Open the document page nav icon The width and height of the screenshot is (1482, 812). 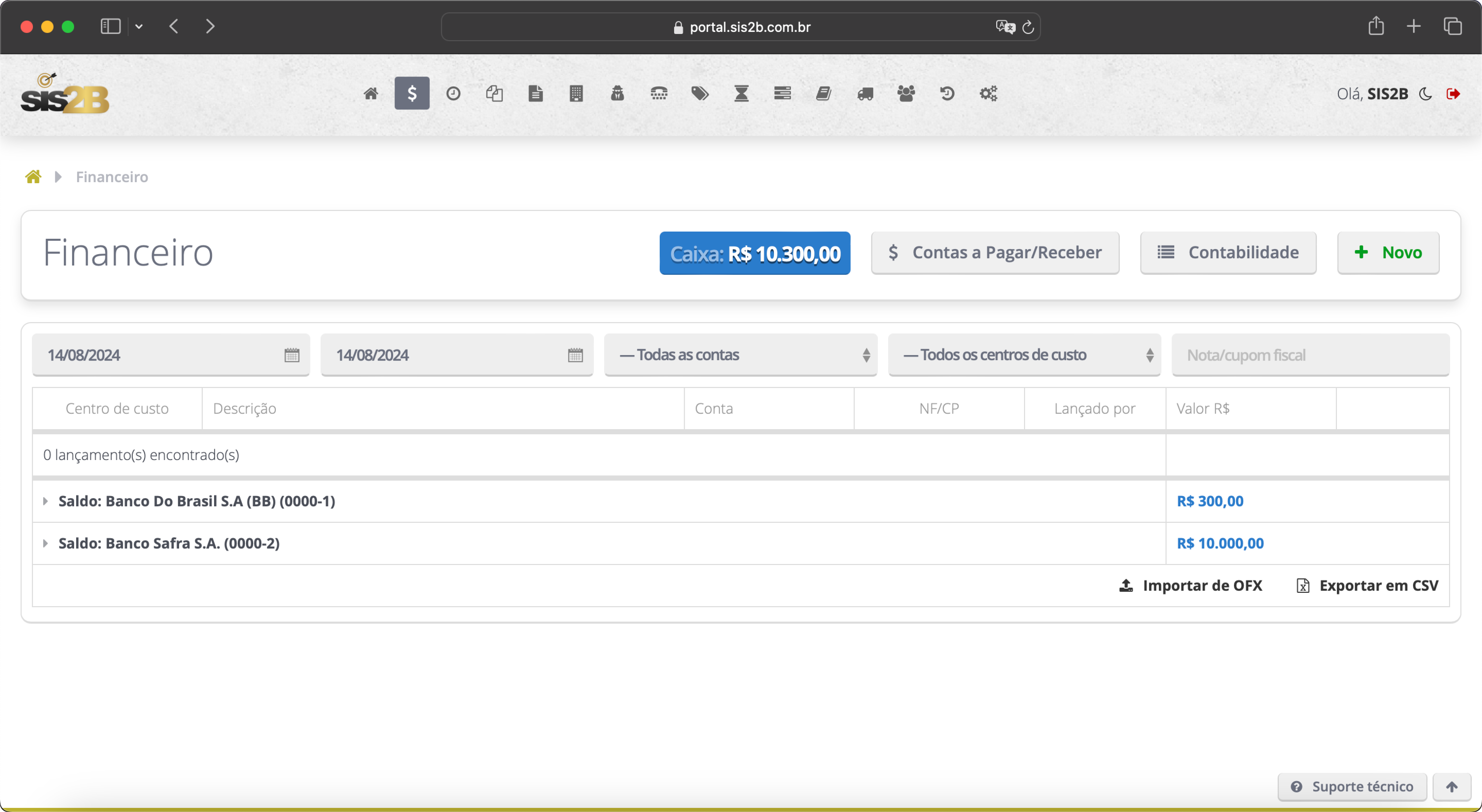point(536,93)
